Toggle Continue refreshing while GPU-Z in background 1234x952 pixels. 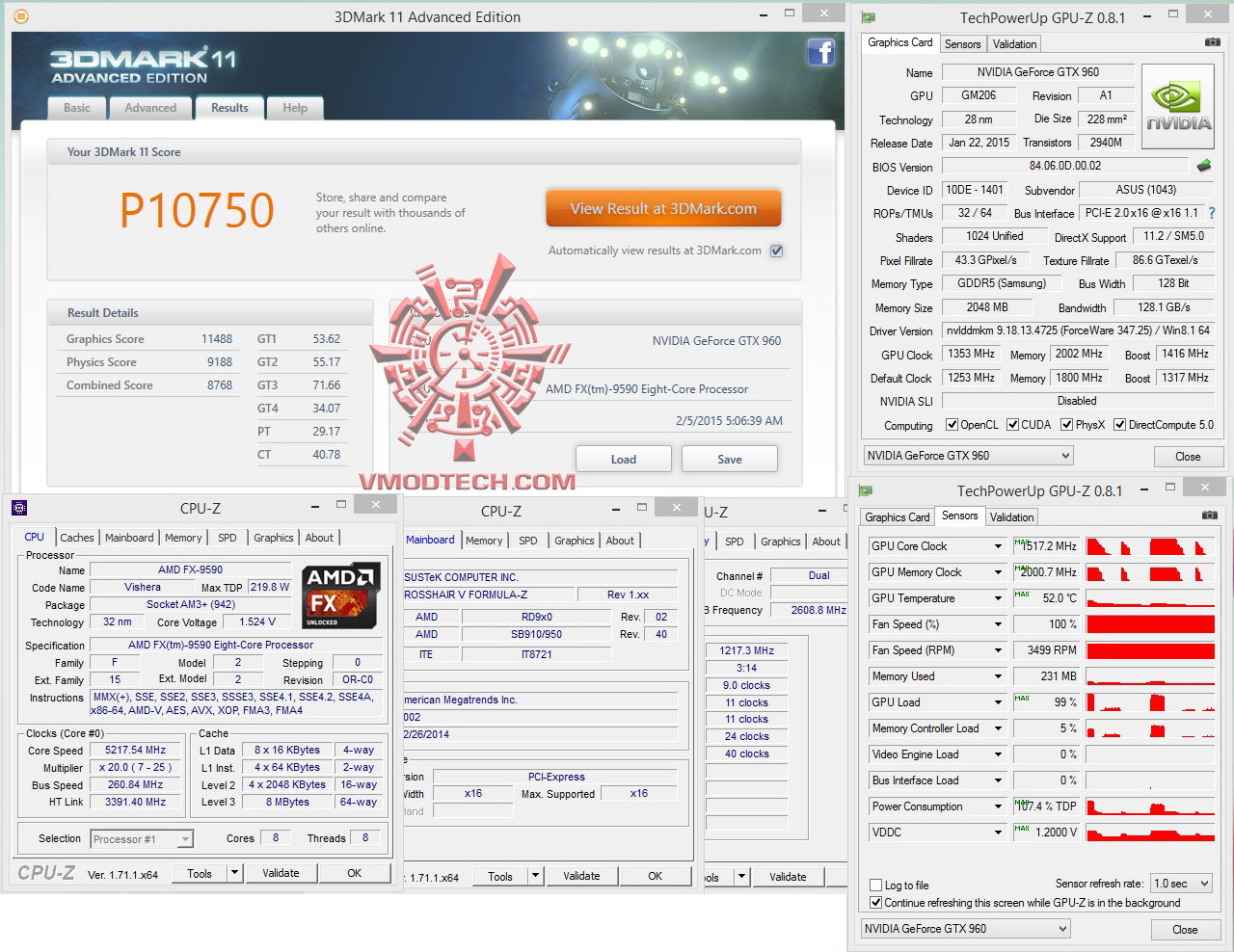(x=875, y=903)
